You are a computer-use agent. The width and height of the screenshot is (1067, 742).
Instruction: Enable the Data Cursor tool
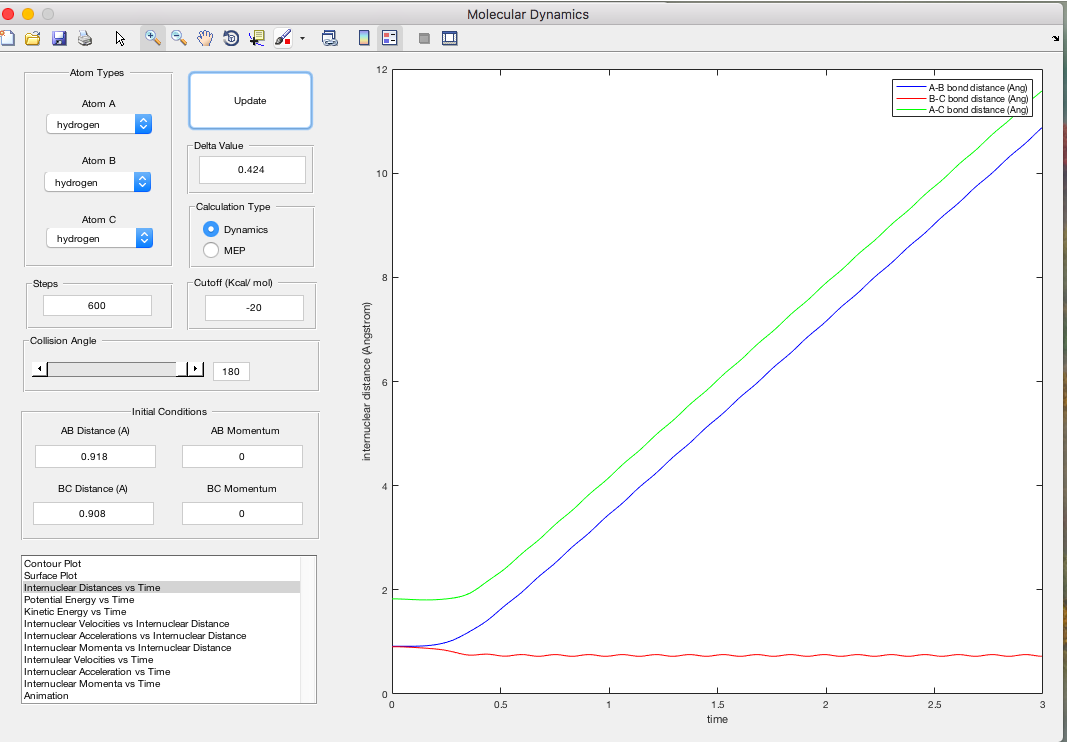(257, 38)
